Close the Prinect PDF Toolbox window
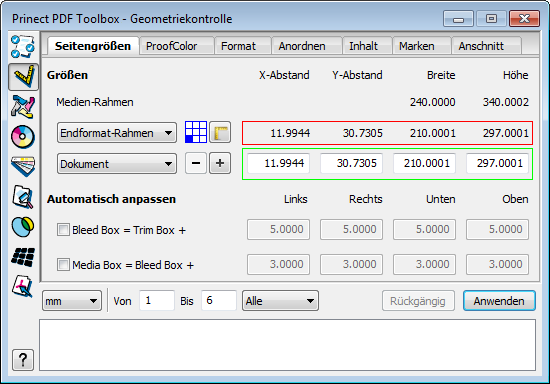The image size is (550, 384). point(524,19)
